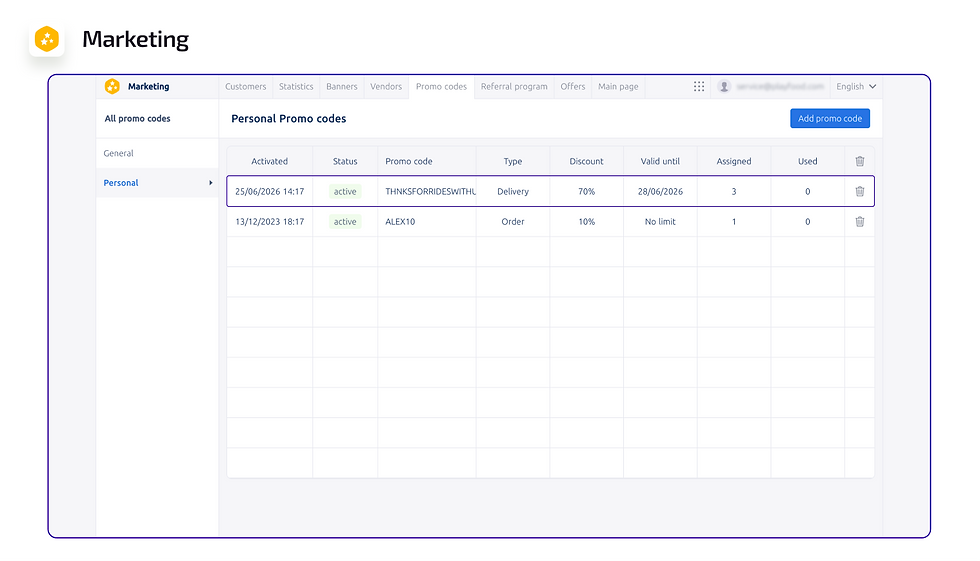
Task: Click the Assigned column header
Action: coord(734,161)
